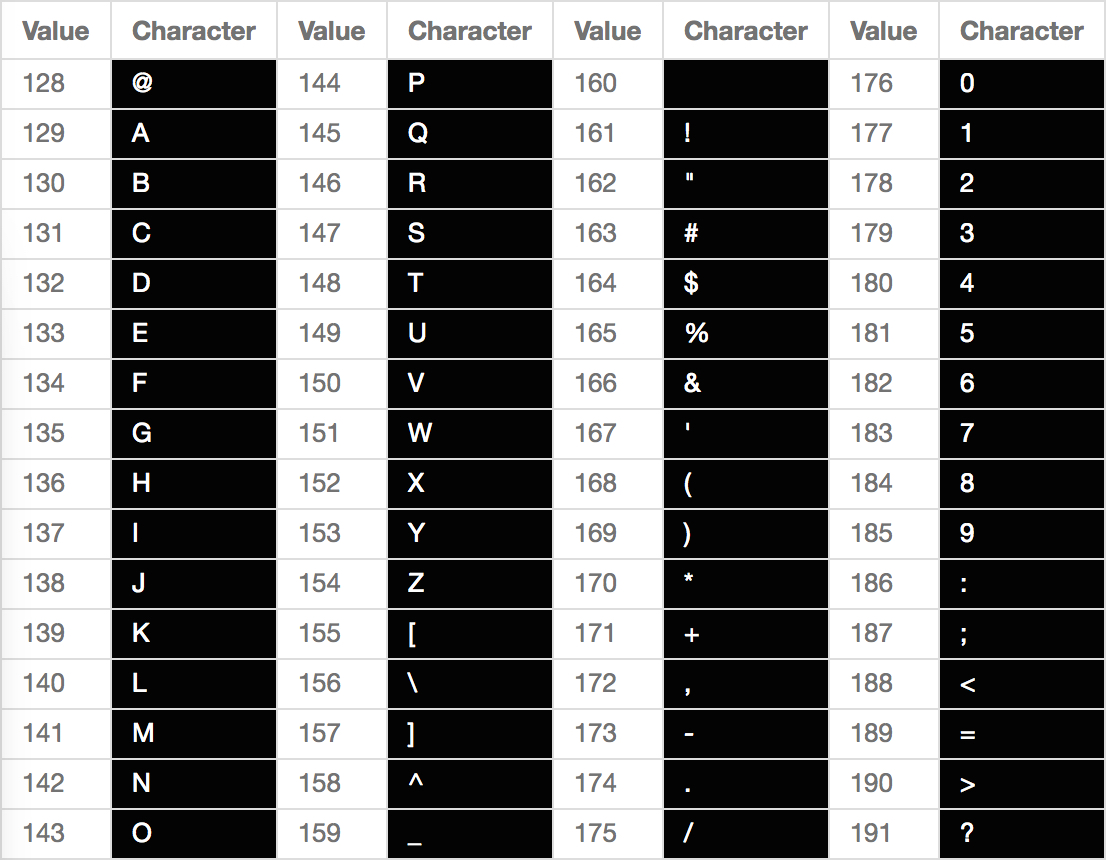Click the last Character column header

click(x=1021, y=30)
